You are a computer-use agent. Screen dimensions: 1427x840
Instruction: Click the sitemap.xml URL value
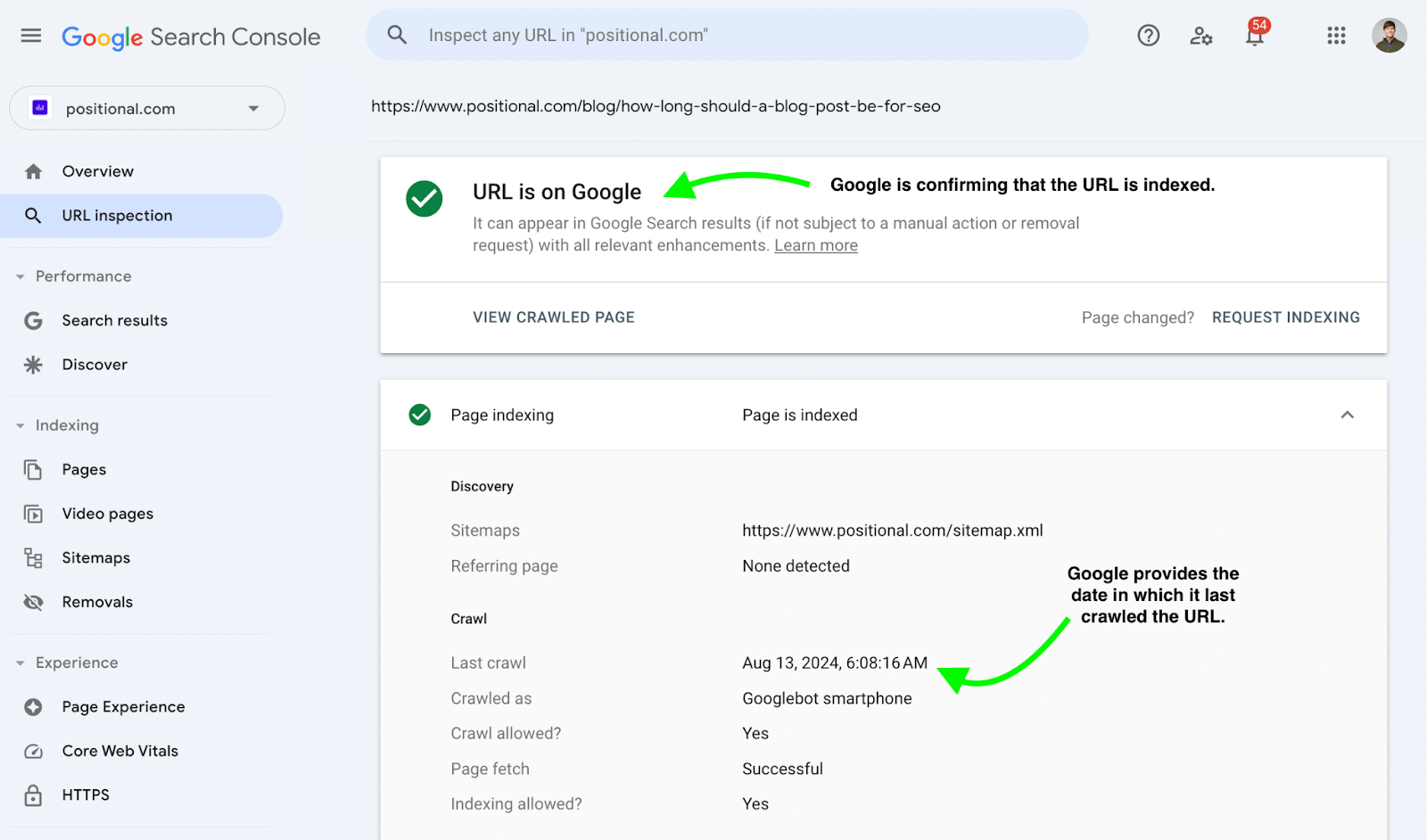(x=893, y=531)
